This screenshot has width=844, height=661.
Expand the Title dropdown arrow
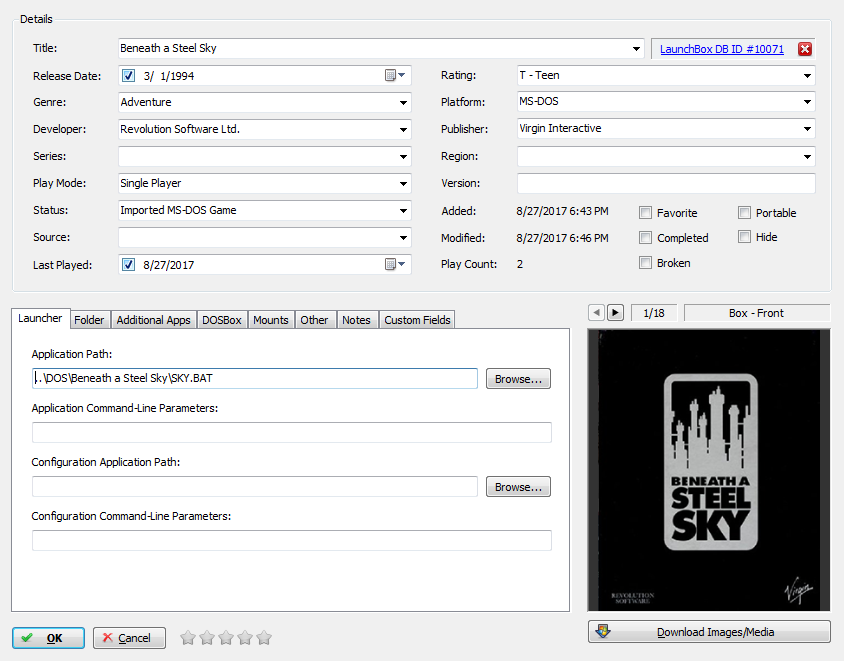click(636, 48)
